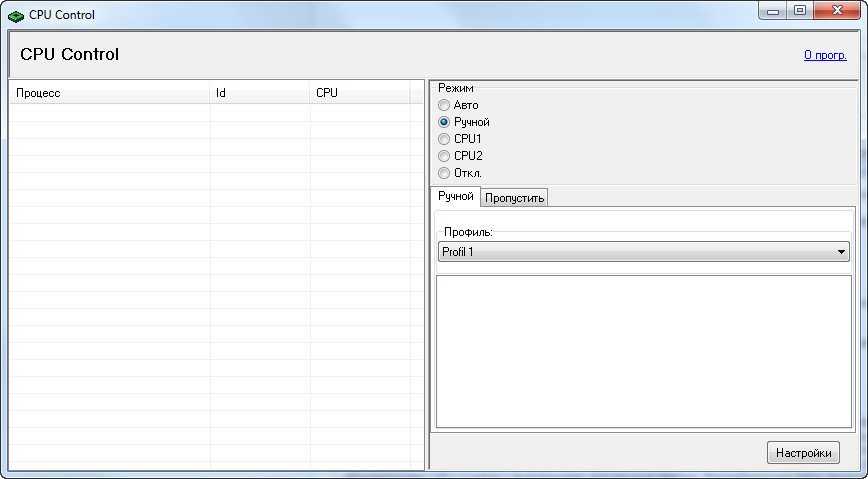Screen dimensions: 868x479
Task: Select the Ручной mode radio button
Action: pyautogui.click(x=445, y=122)
